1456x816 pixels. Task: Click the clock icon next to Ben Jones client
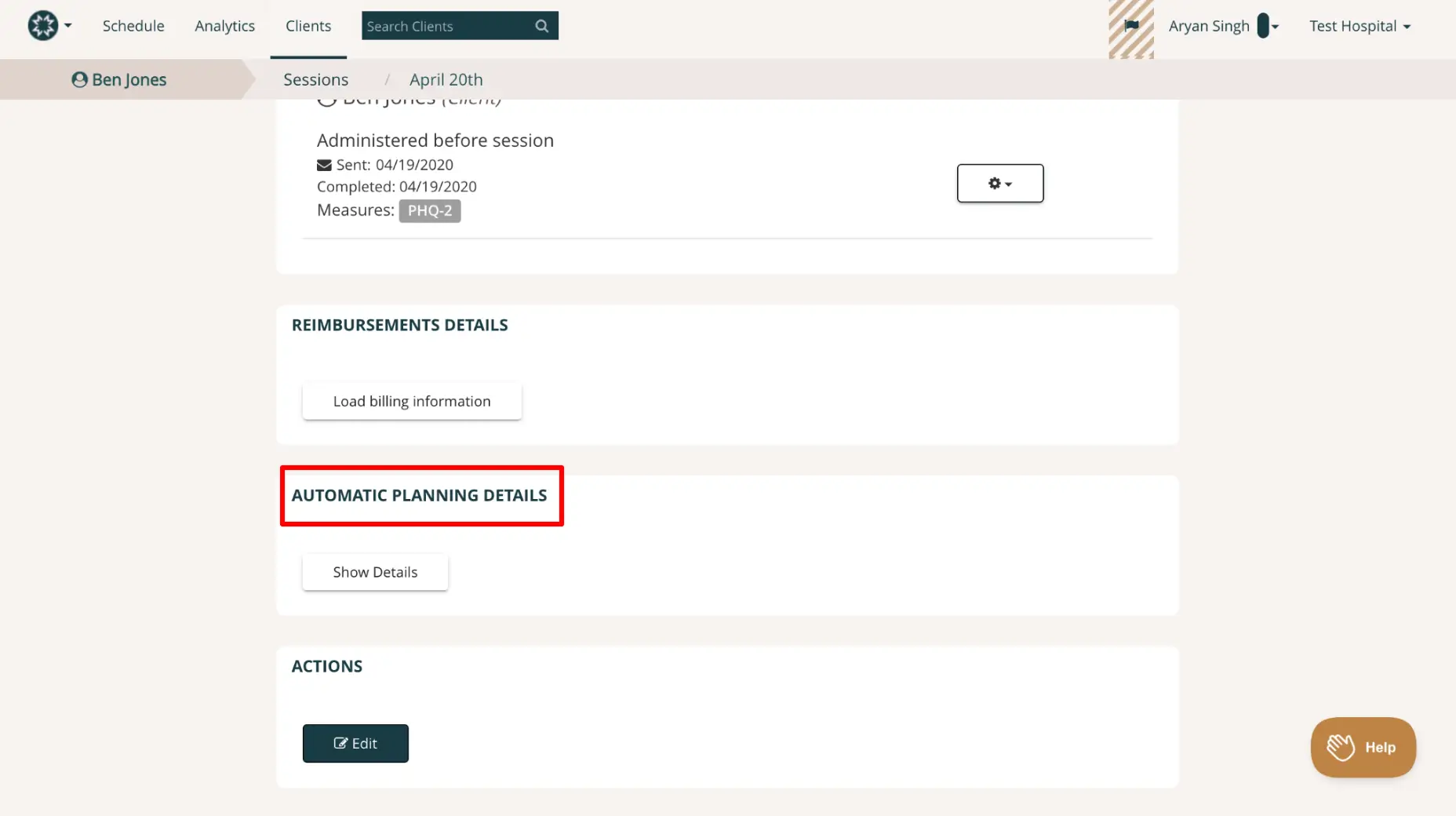point(326,98)
